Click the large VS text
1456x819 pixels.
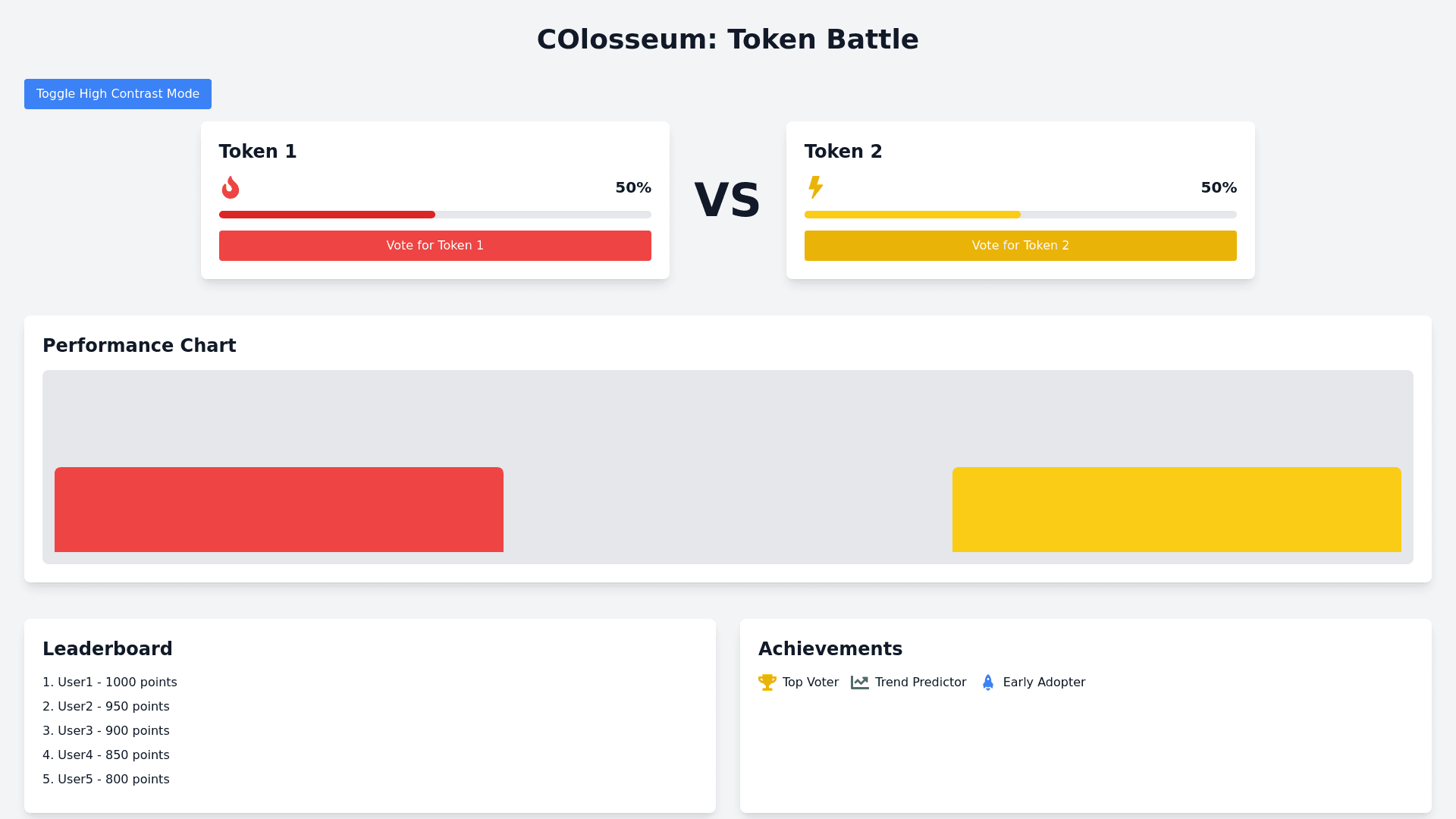727,200
